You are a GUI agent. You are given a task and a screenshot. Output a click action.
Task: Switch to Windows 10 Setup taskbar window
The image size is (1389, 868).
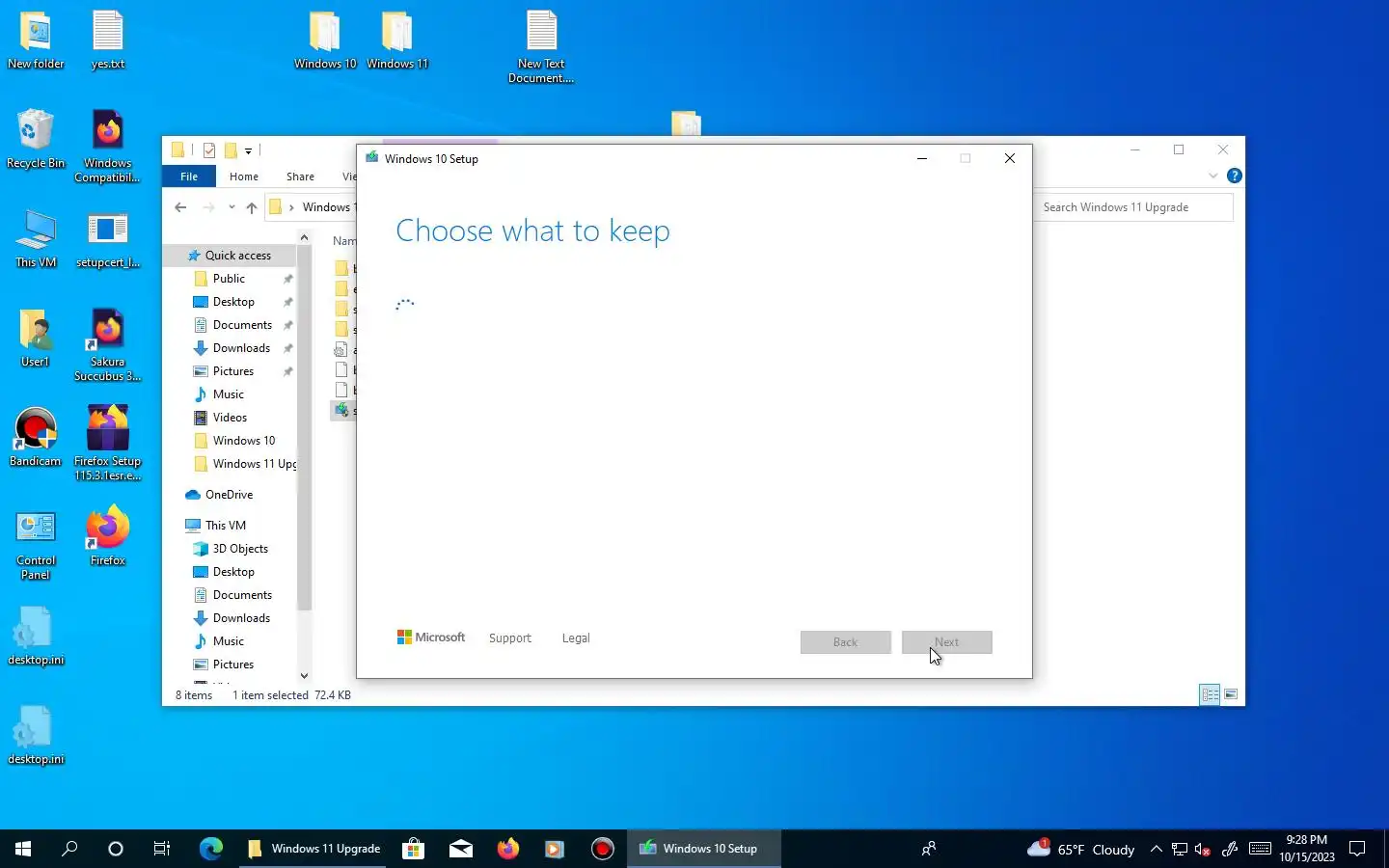coord(704,849)
